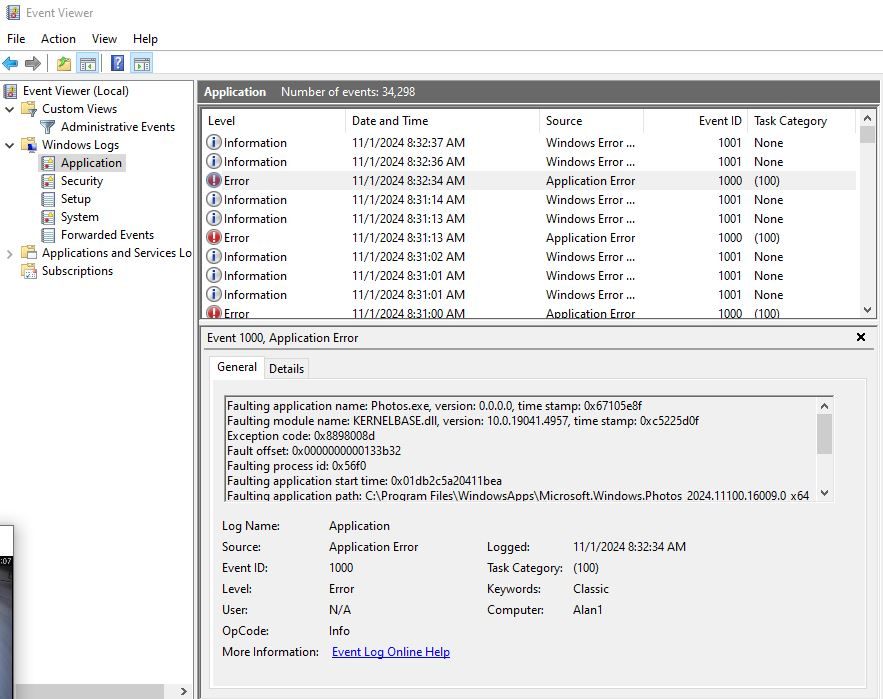Open the Action menu
Image resolution: width=883 pixels, height=699 pixels.
(x=58, y=39)
